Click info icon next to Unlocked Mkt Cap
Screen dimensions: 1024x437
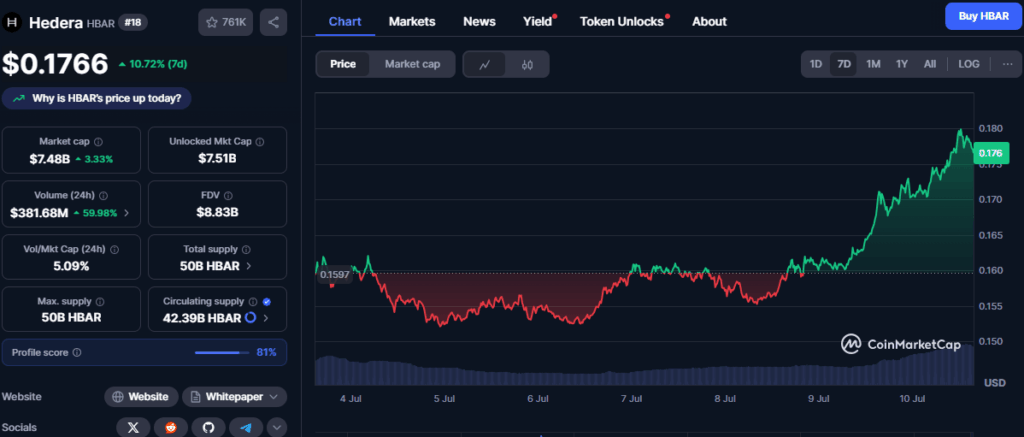pos(260,142)
